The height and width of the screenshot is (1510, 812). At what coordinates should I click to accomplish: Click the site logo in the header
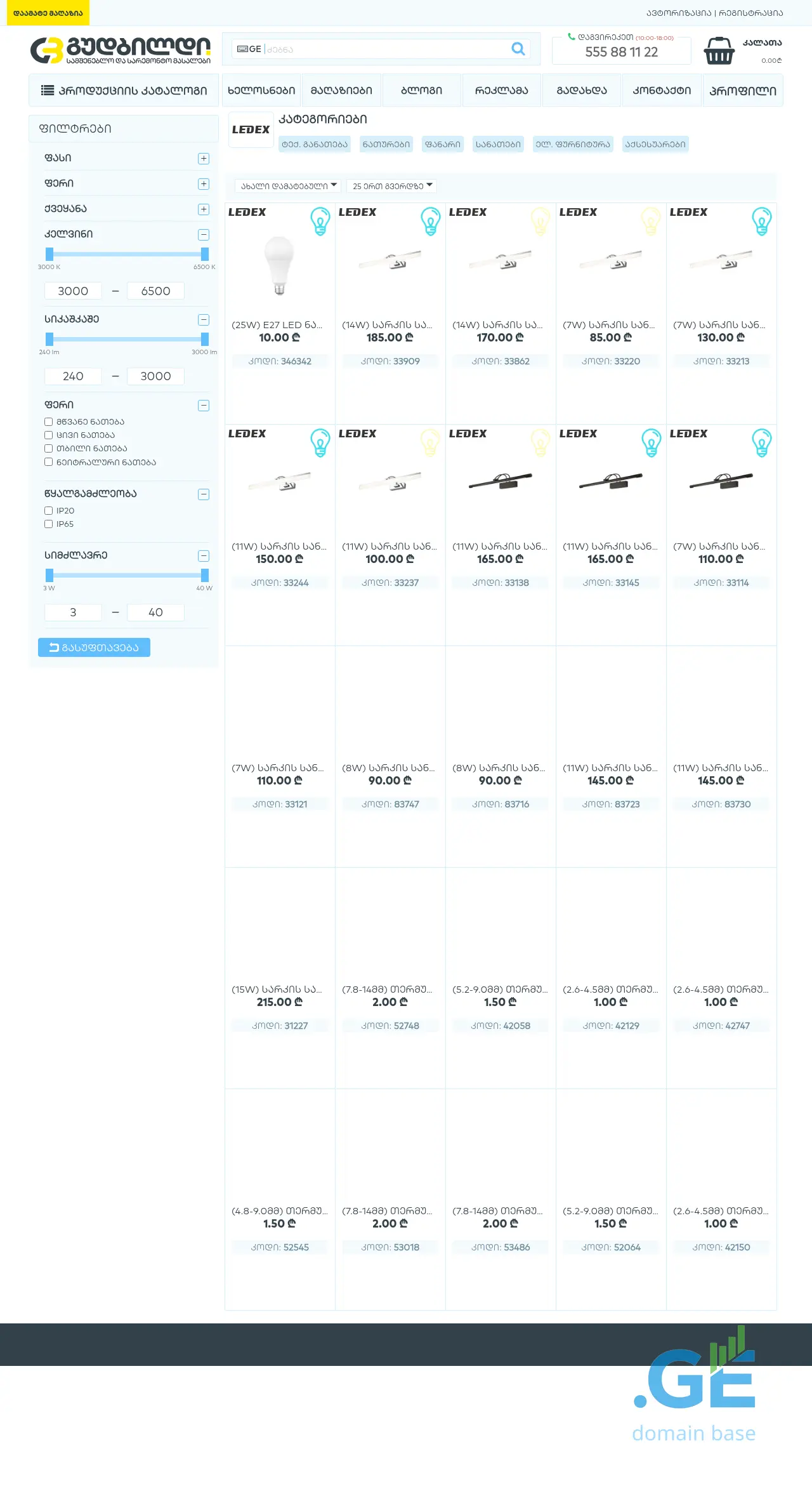click(x=121, y=51)
